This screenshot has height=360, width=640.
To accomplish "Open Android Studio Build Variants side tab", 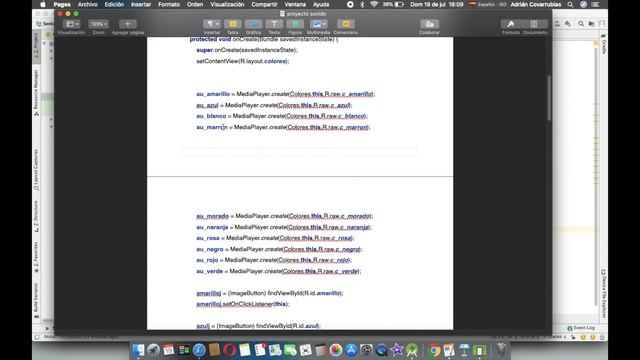I will pyautogui.click(x=36, y=300).
